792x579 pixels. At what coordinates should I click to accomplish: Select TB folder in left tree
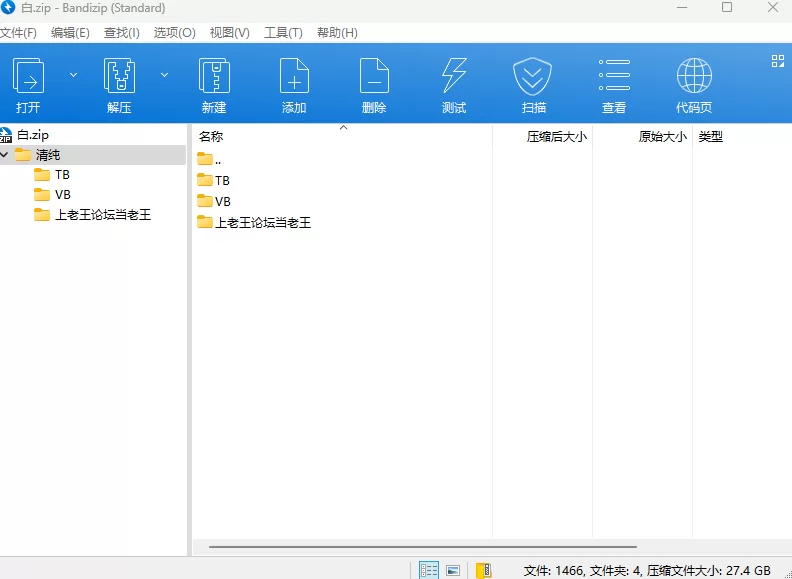(x=62, y=175)
